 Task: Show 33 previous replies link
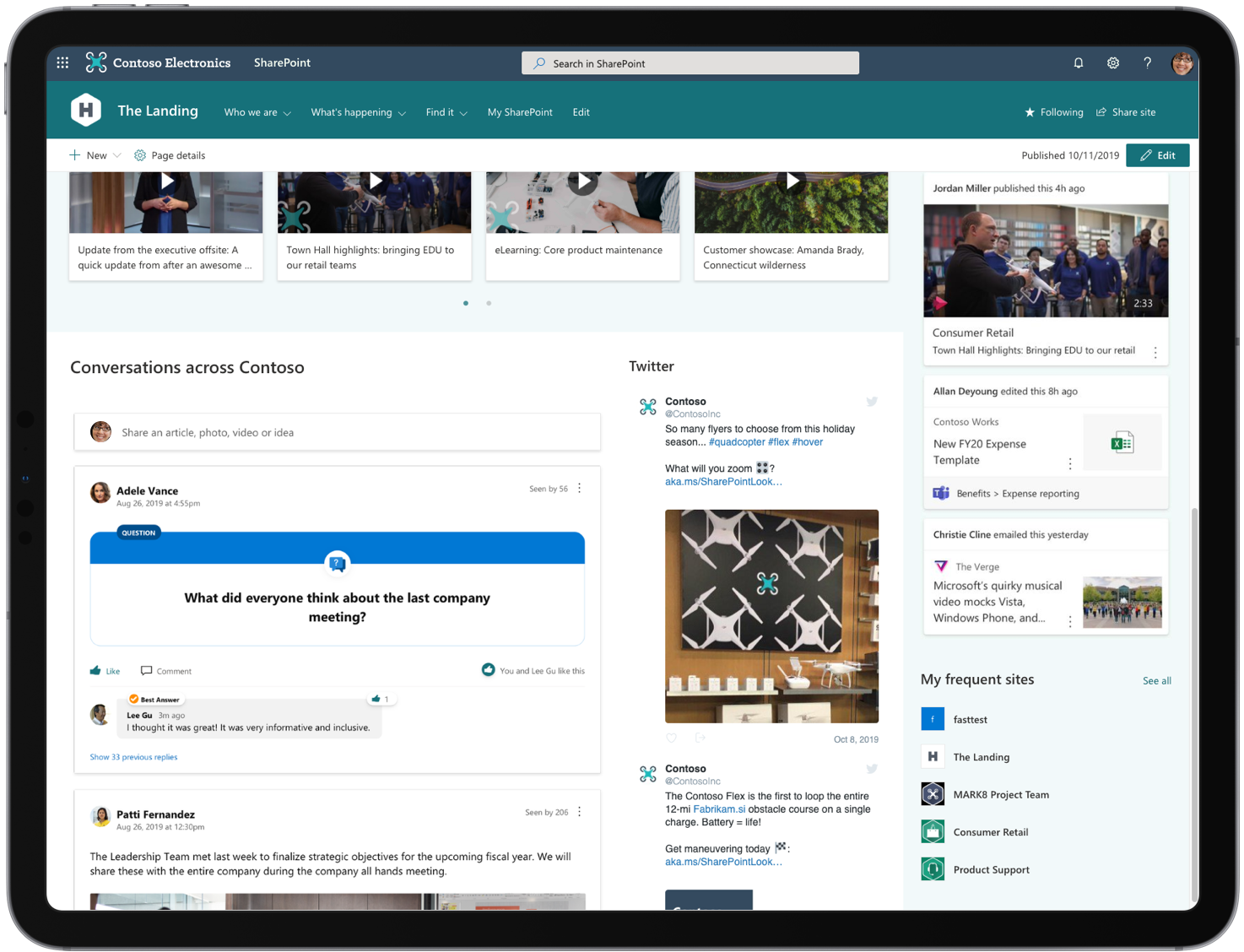coord(133,757)
